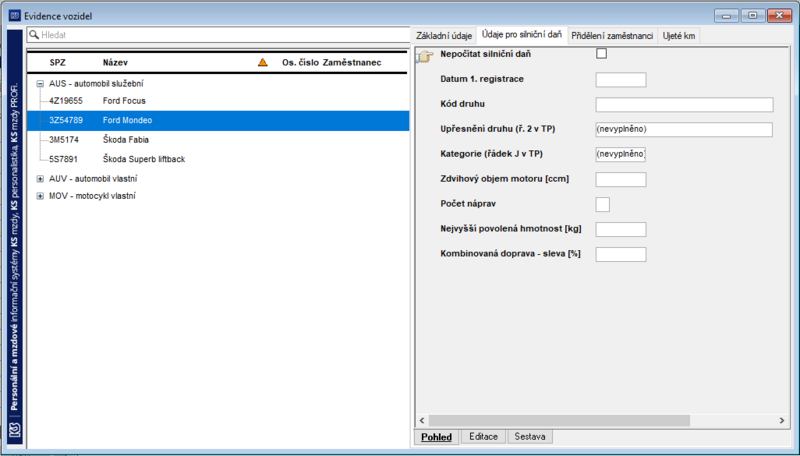Click the left scroll arrow
Image resolution: width=800 pixels, height=456 pixels.
pyautogui.click(x=422, y=421)
